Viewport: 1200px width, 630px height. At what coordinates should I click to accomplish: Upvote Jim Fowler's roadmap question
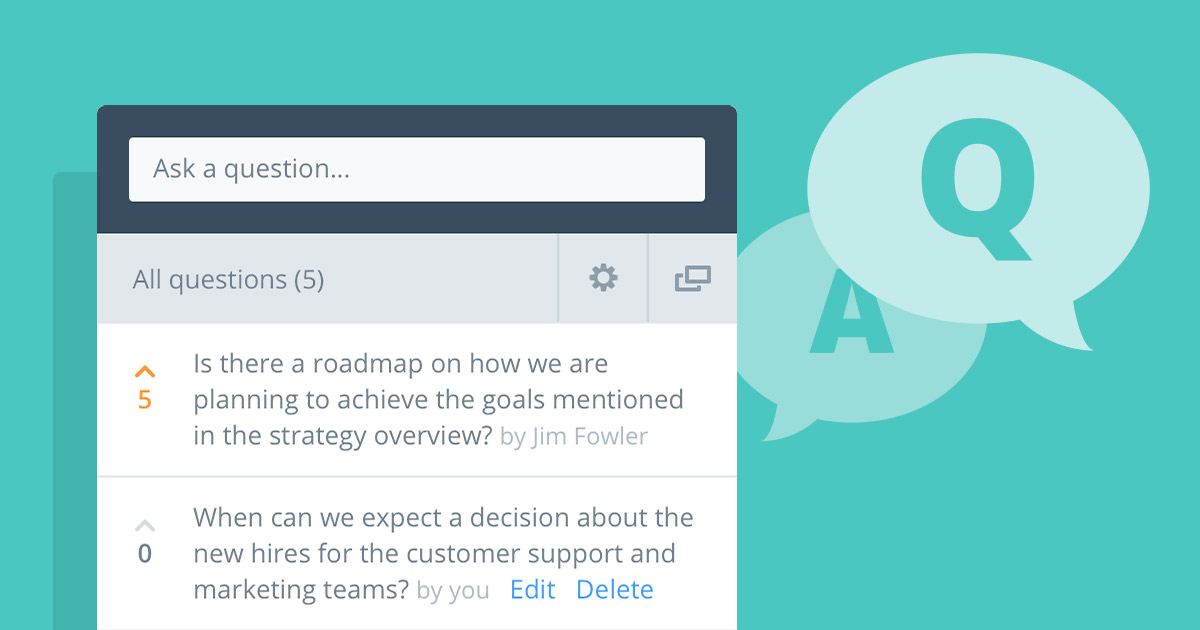tap(145, 372)
